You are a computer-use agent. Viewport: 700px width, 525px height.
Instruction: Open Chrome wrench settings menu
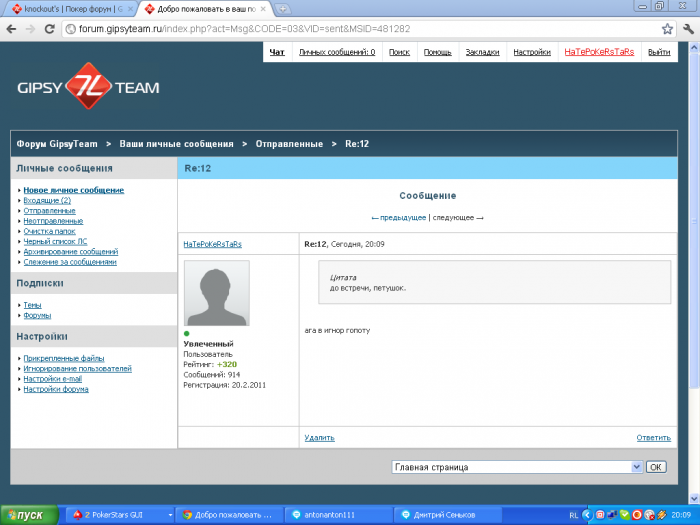(688, 29)
